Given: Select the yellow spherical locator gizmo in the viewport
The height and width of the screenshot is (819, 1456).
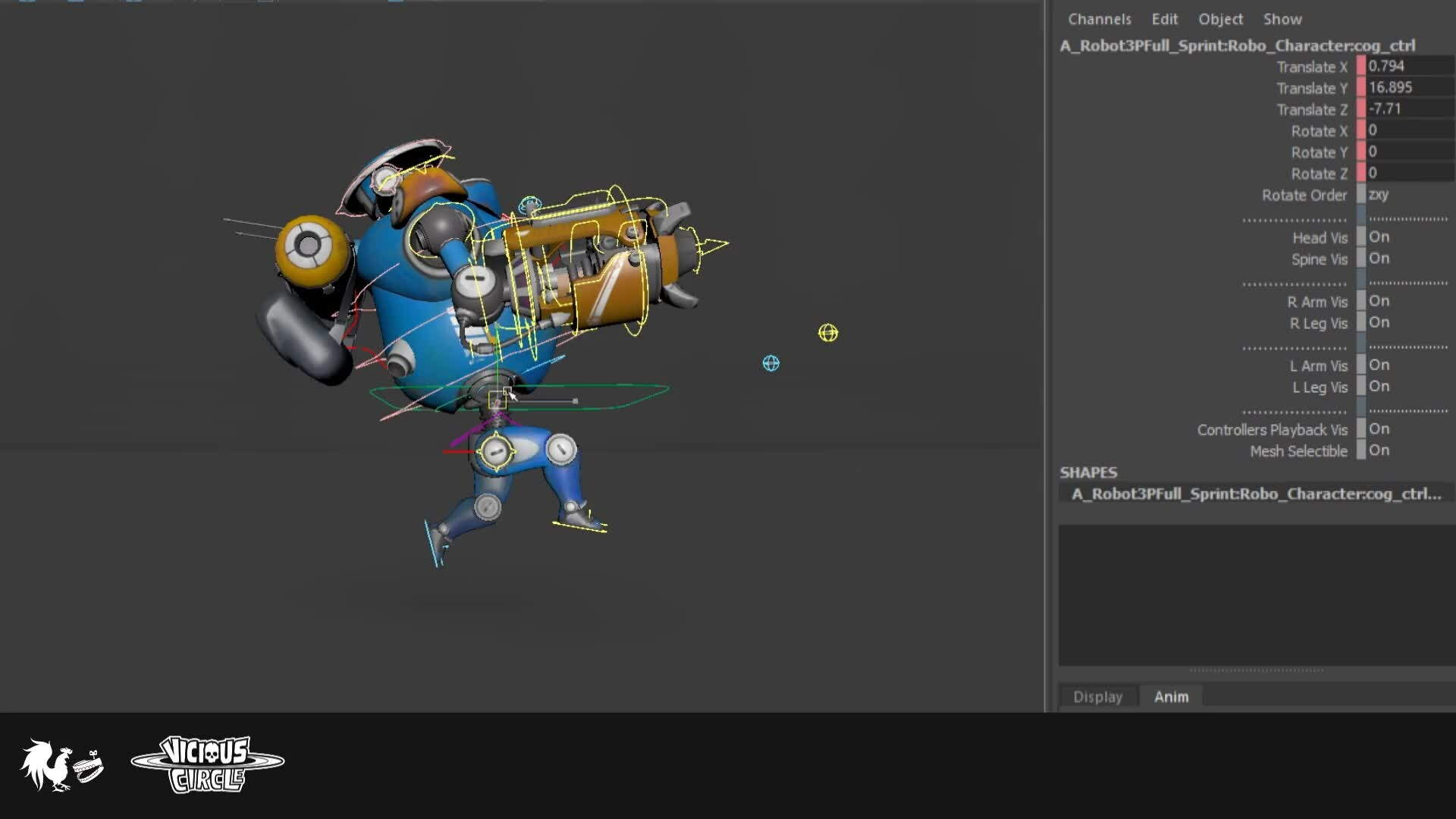Looking at the screenshot, I should click(x=829, y=332).
